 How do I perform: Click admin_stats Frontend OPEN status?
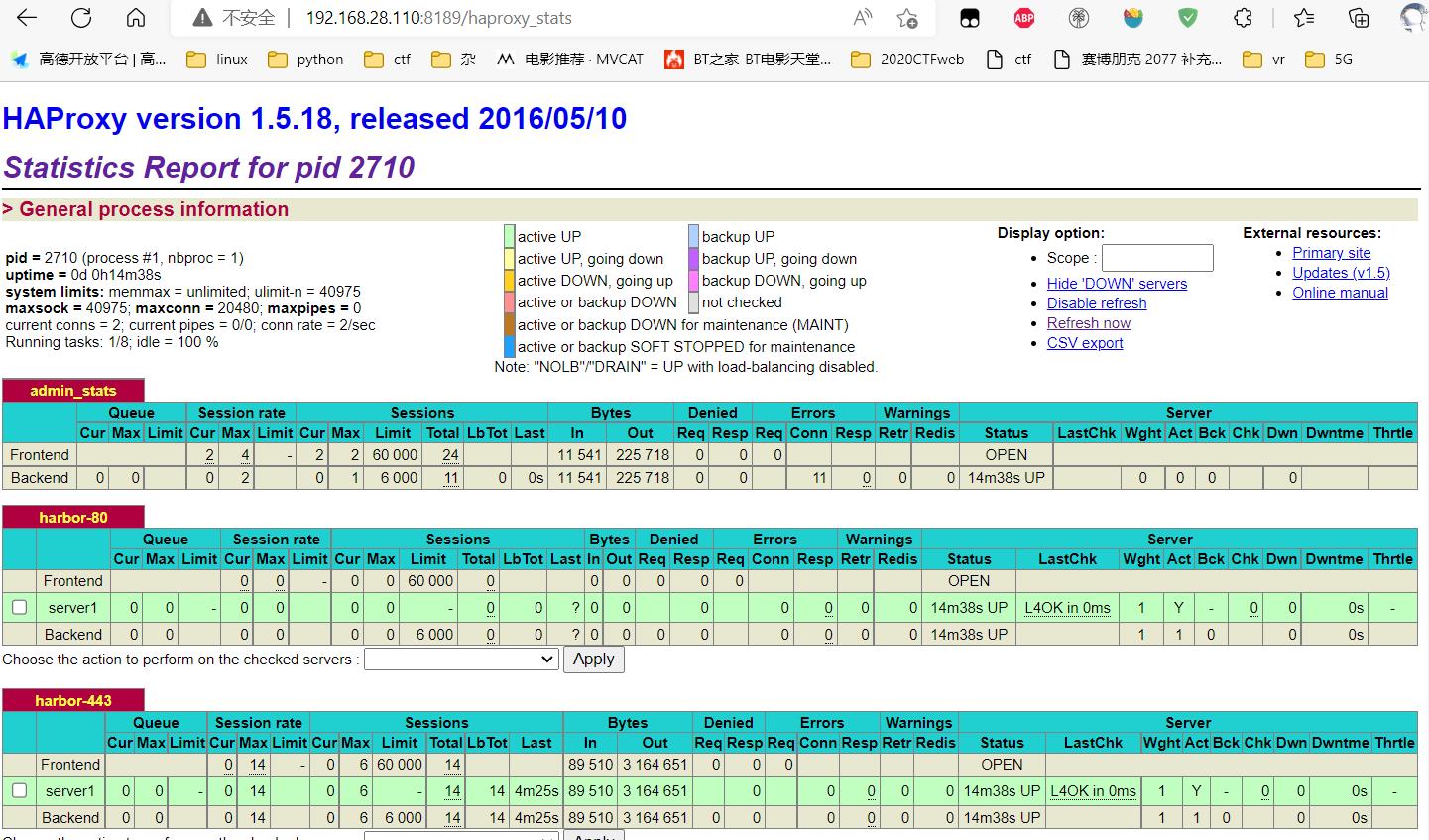[1006, 455]
